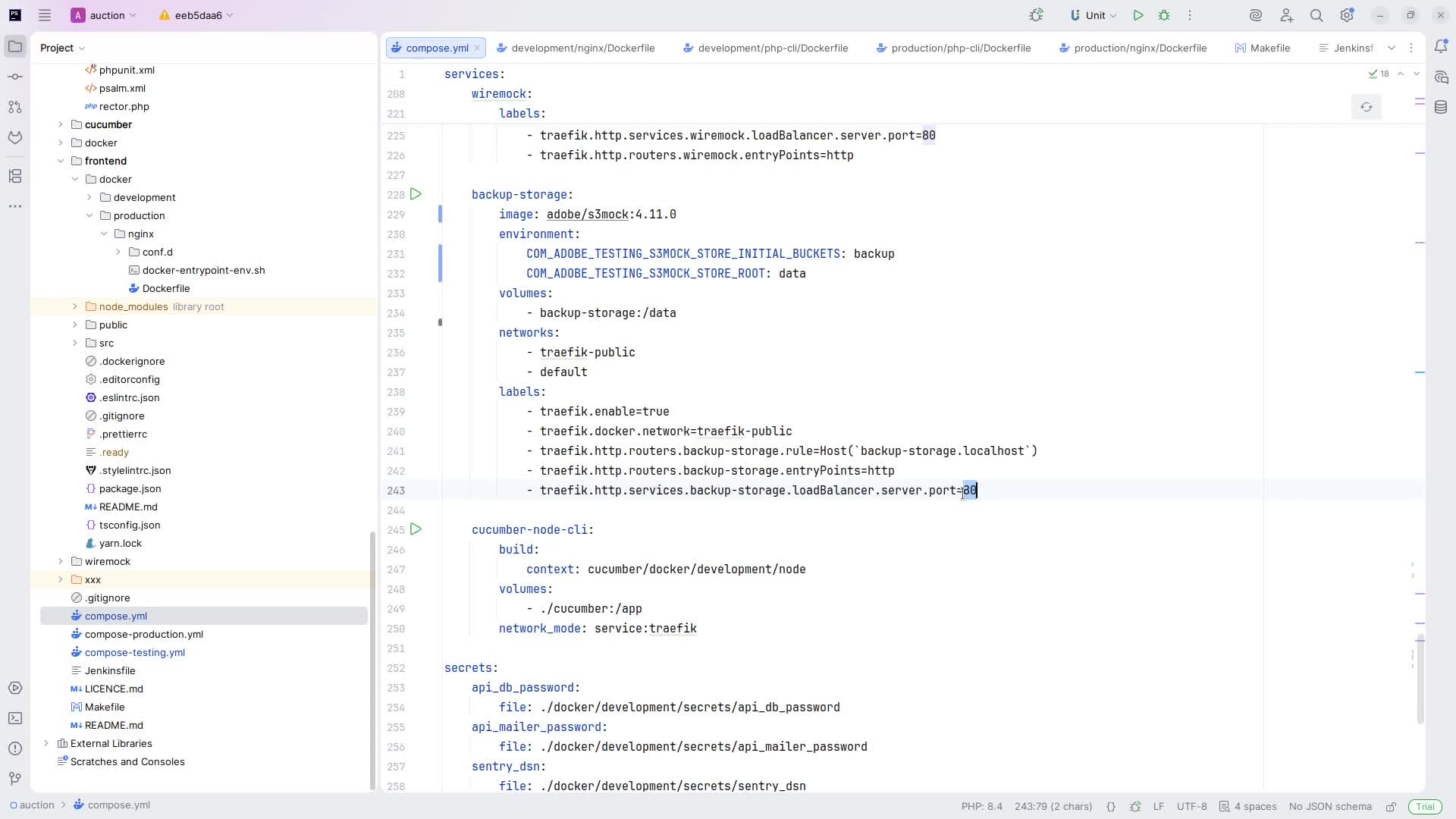1456x819 pixels.
Task: Toggle main menu hamburger button
Action: tap(45, 15)
